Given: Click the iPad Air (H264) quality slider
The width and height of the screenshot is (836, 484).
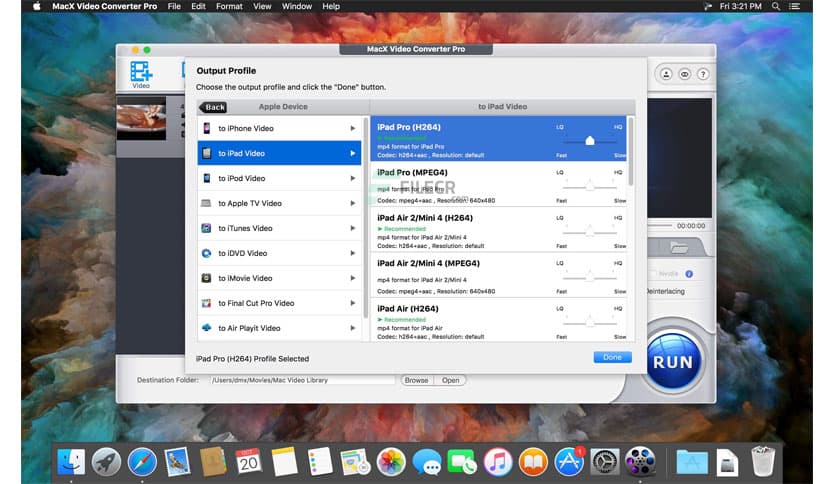Looking at the screenshot, I should coord(590,322).
